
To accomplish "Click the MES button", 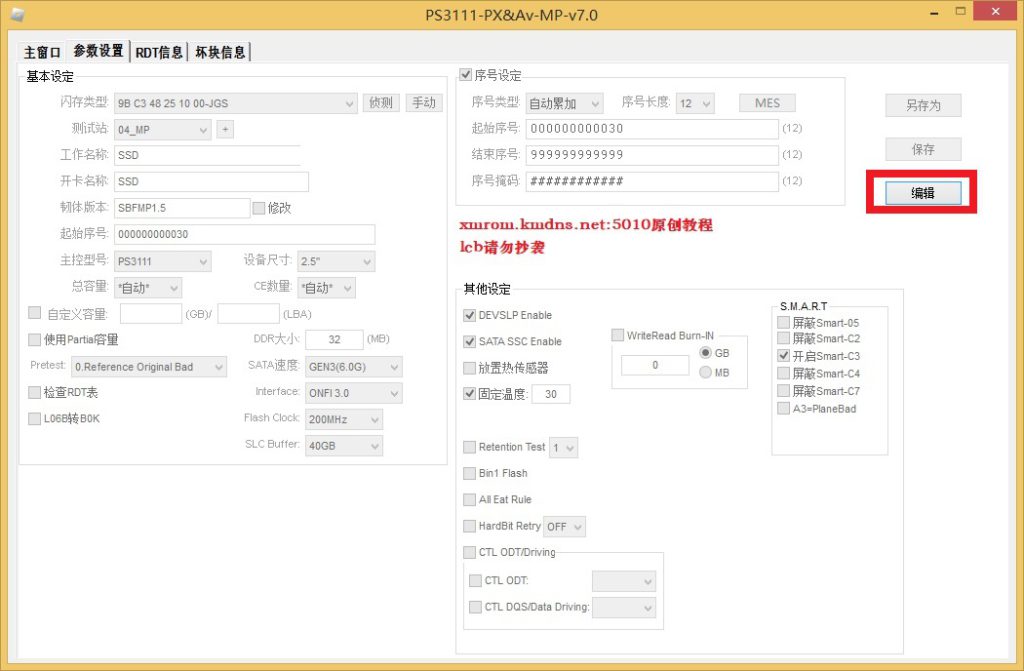I will click(767, 103).
